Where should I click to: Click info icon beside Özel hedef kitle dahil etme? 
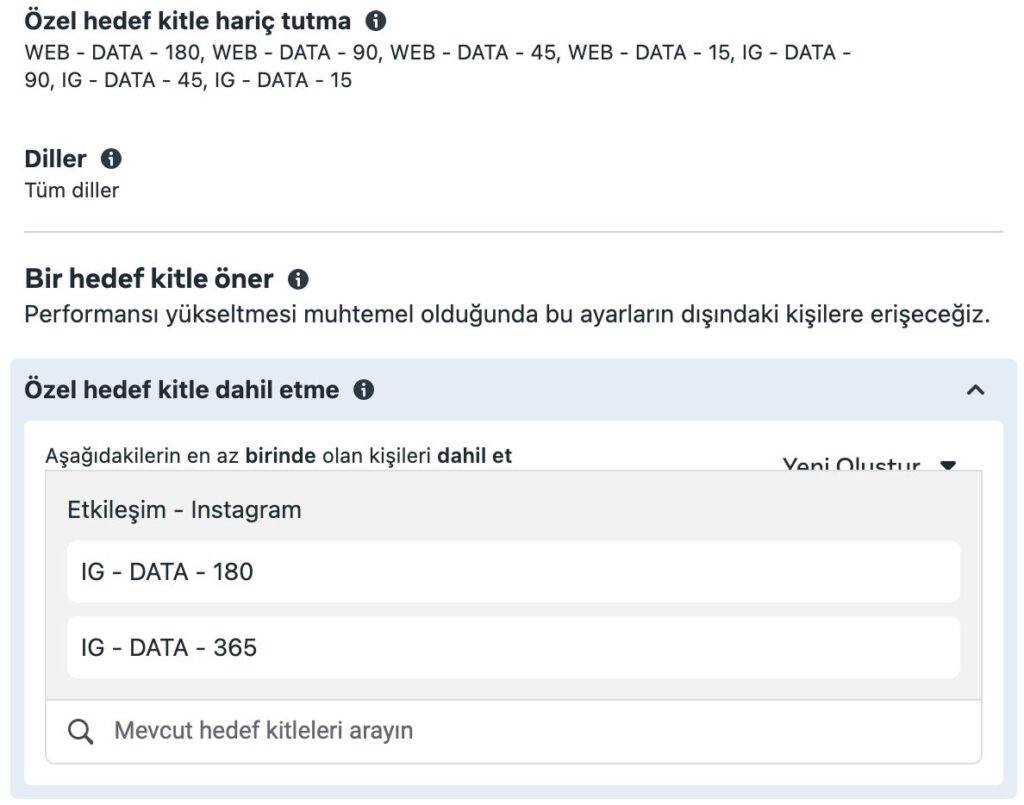[x=364, y=390]
